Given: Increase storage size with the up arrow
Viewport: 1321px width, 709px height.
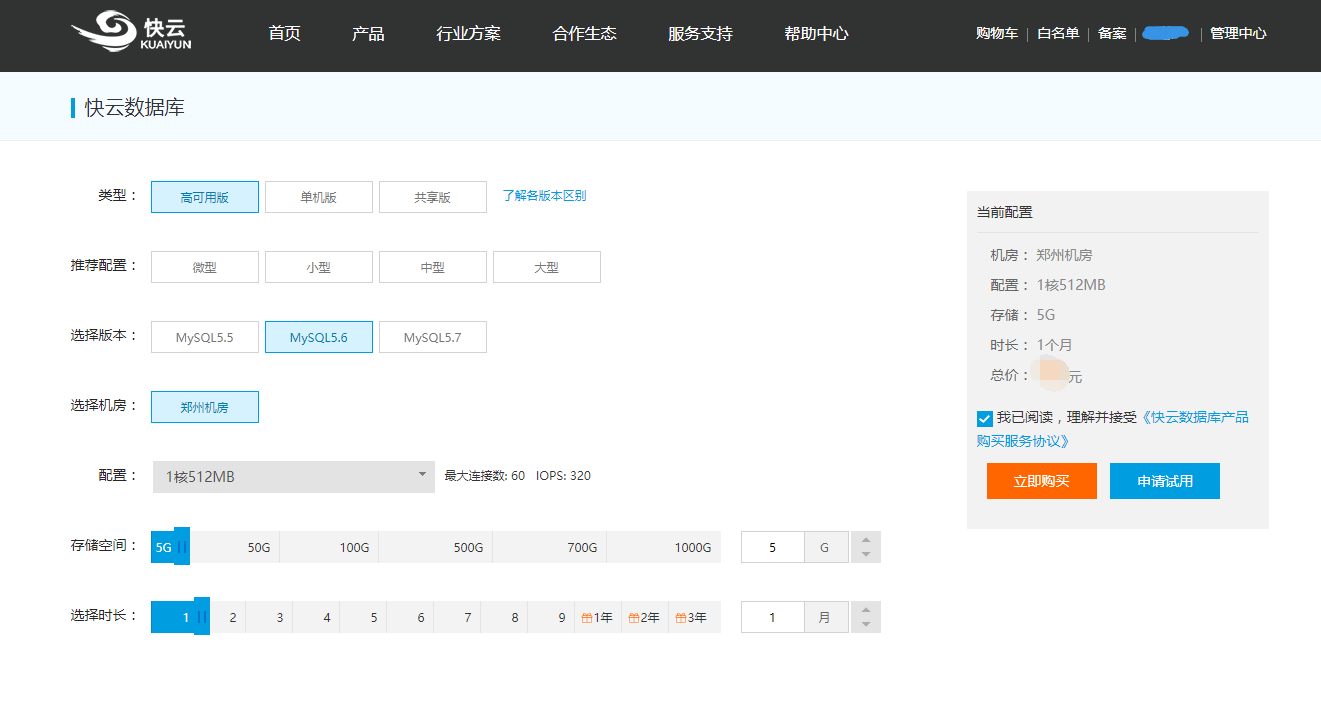Looking at the screenshot, I should point(866,540).
